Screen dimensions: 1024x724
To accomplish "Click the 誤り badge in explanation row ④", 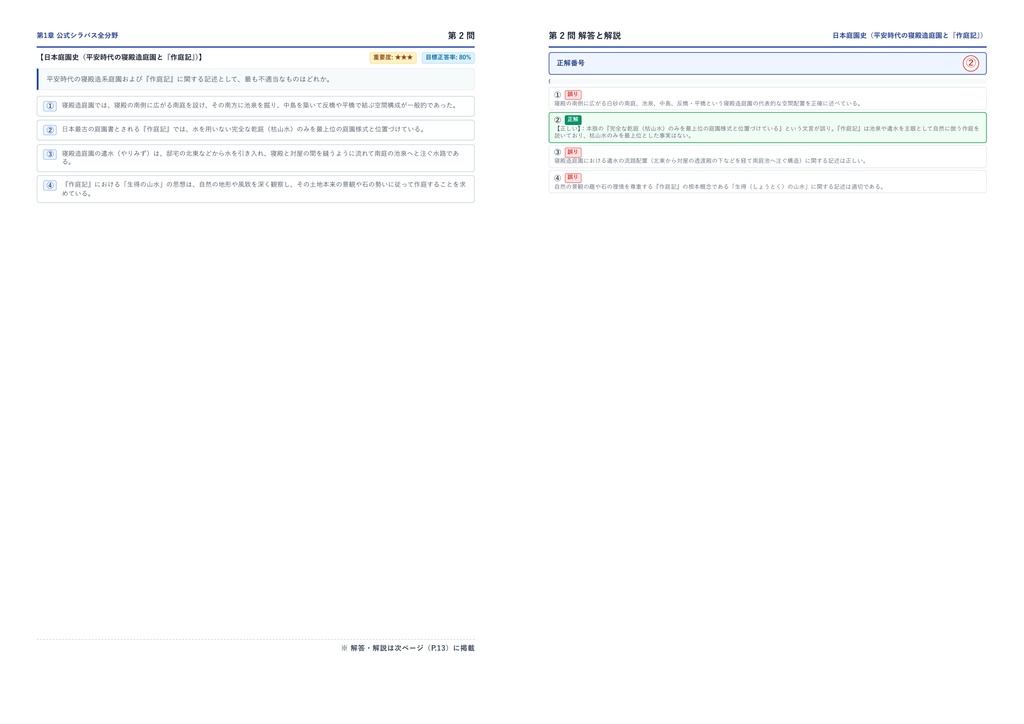I will click(x=573, y=178).
